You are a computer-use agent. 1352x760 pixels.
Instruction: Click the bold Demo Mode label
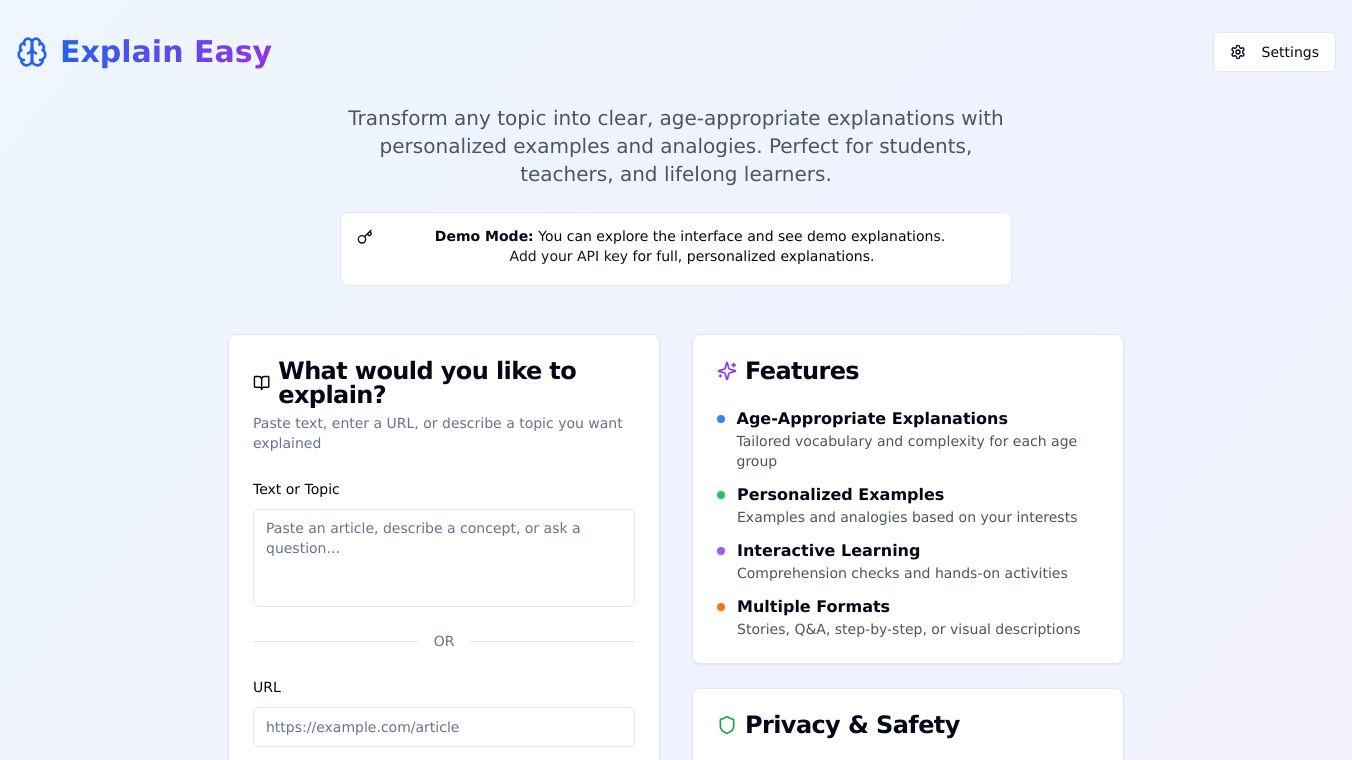coord(484,237)
